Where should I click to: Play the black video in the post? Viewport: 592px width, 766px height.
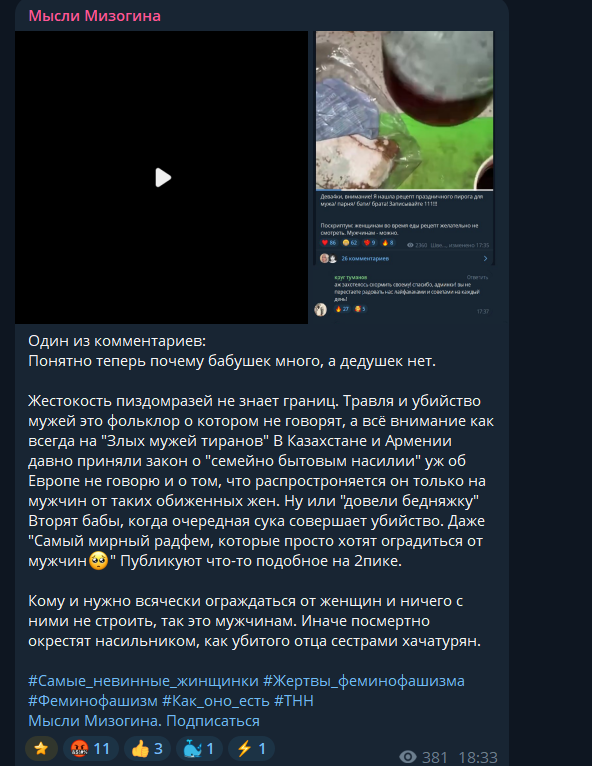tap(162, 177)
